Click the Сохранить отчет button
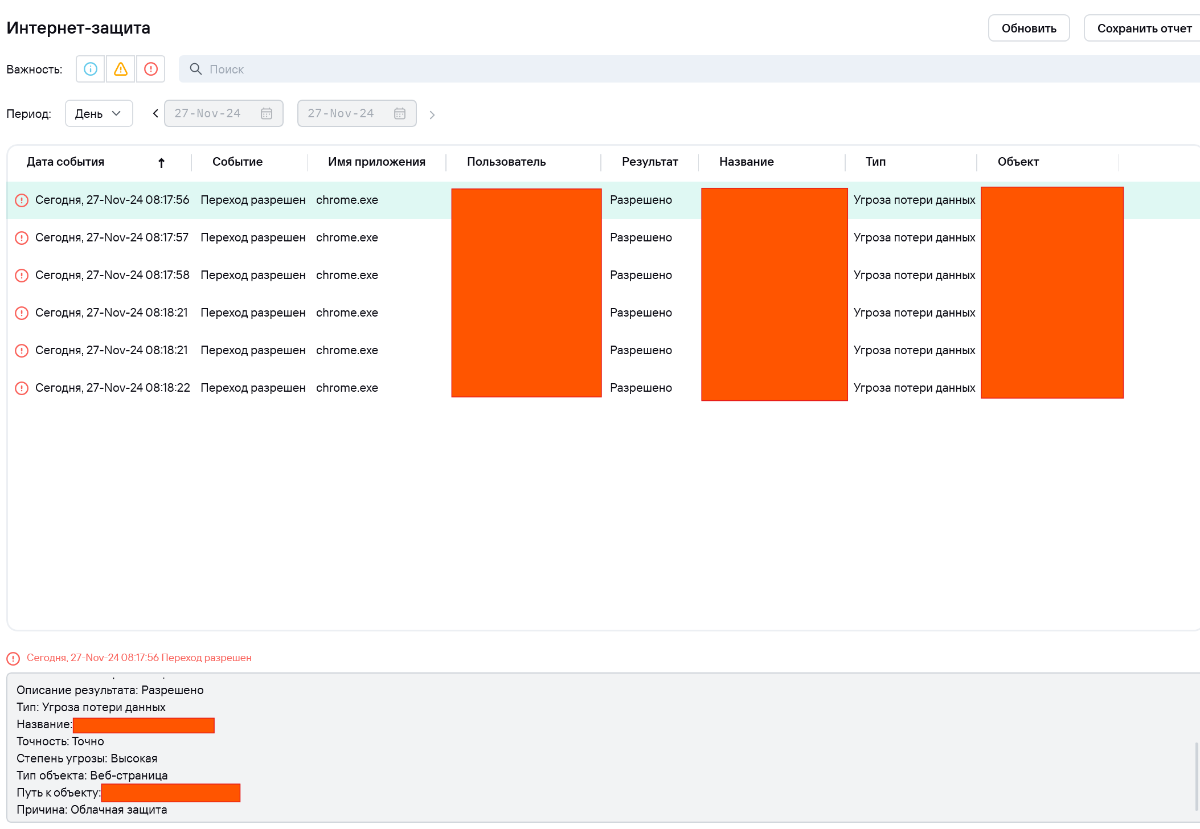The height and width of the screenshot is (829, 1200). 1144,28
